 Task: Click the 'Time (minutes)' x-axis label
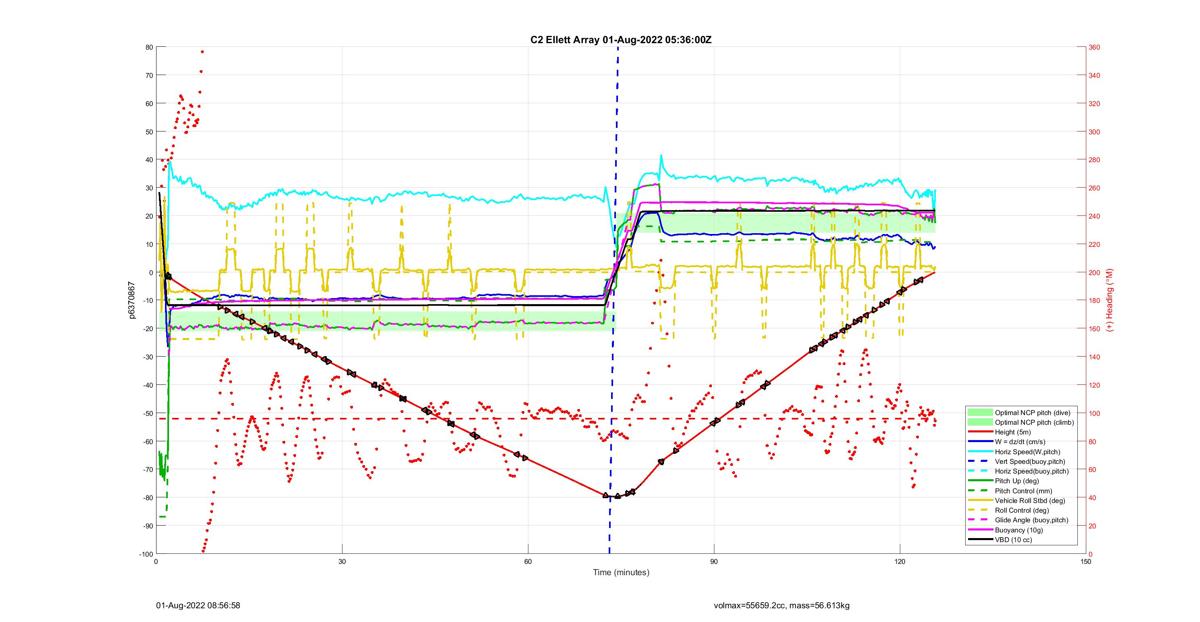click(x=621, y=573)
